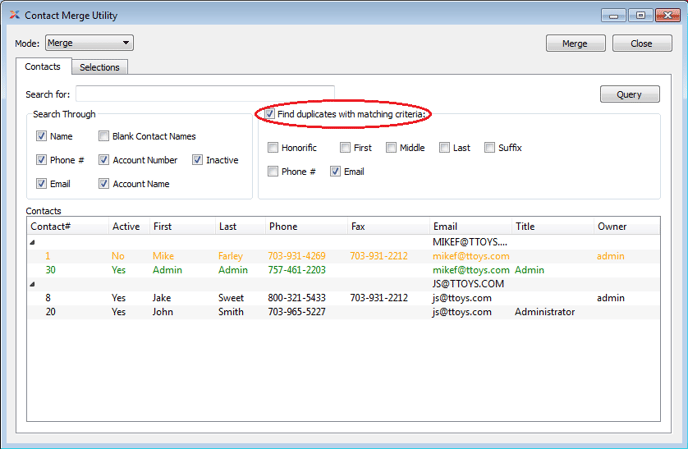
Task: Uncheck the Inactive checkbox
Action: 198,160
